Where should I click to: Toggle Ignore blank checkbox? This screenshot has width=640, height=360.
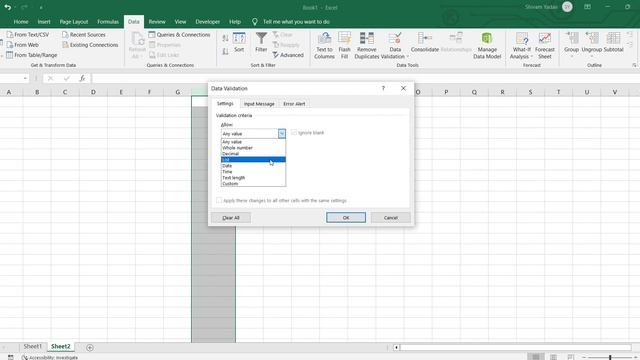point(294,133)
